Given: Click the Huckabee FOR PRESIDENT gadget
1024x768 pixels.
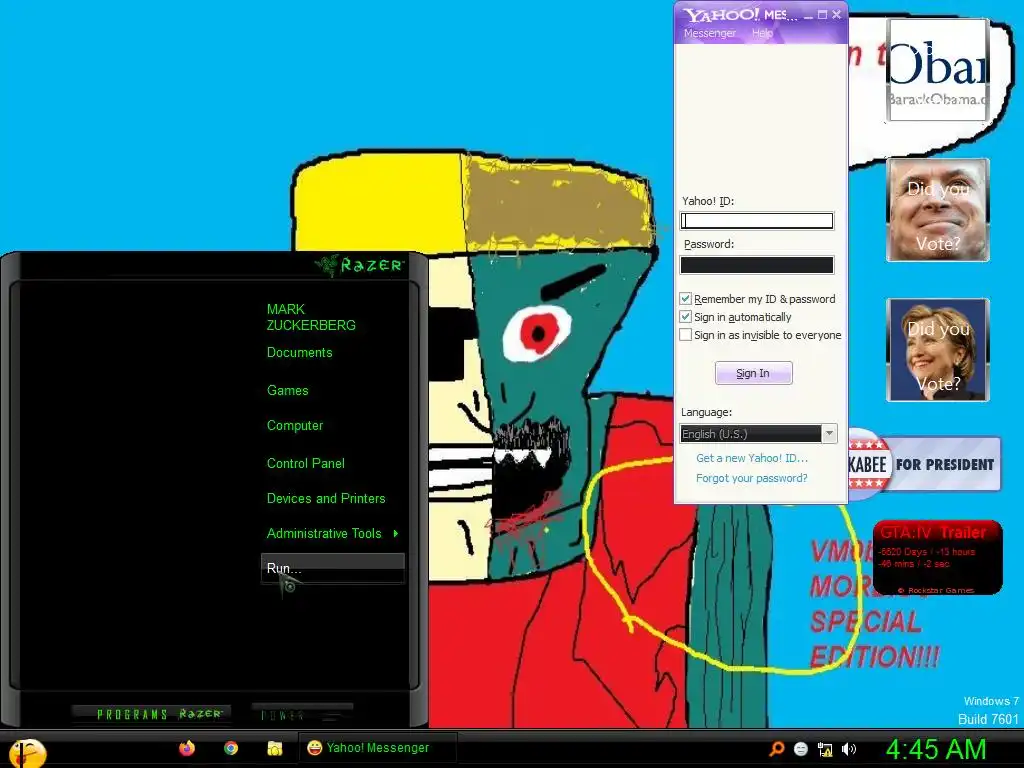Looking at the screenshot, I should click(924, 464).
